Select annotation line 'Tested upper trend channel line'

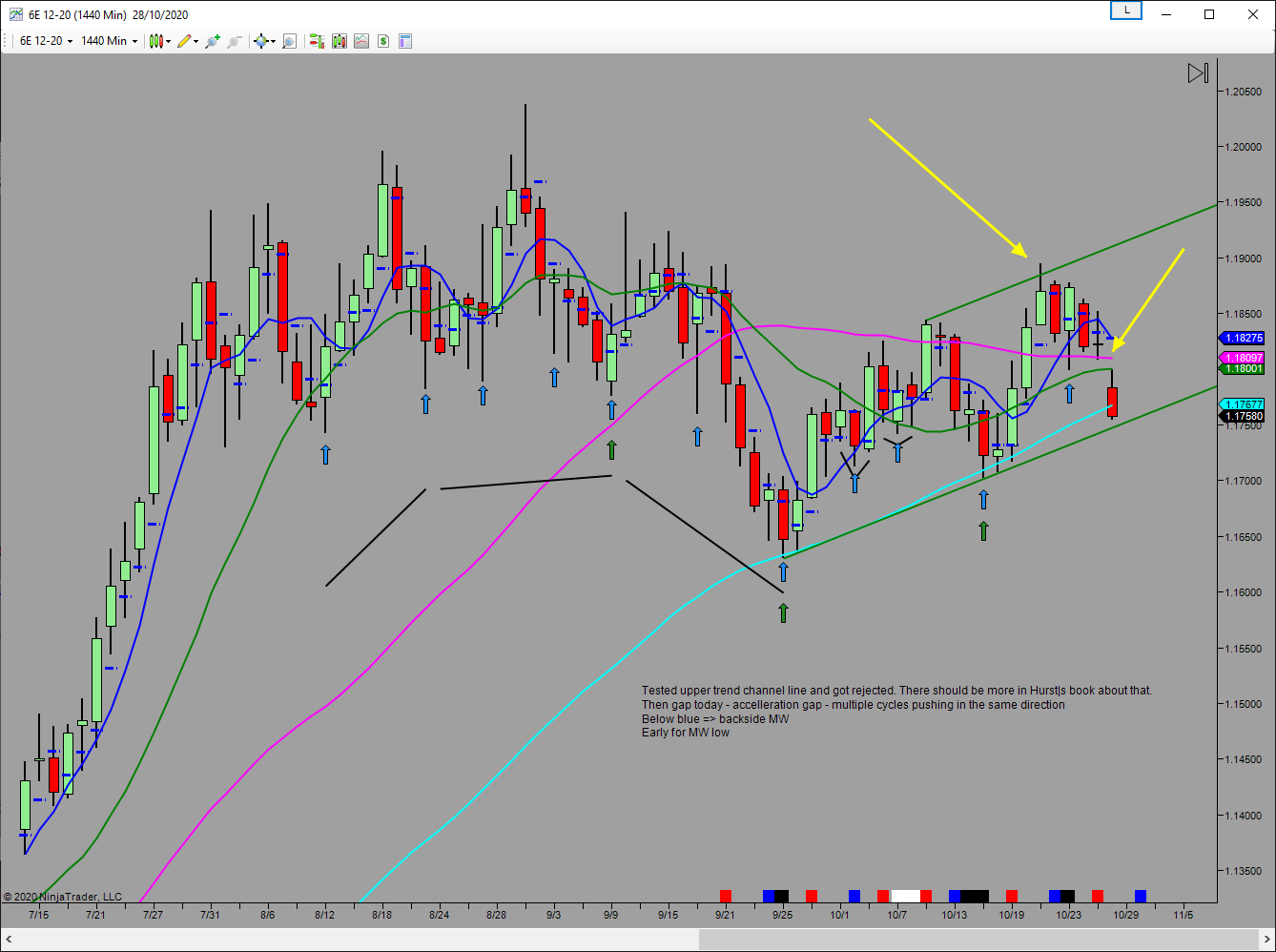point(896,690)
